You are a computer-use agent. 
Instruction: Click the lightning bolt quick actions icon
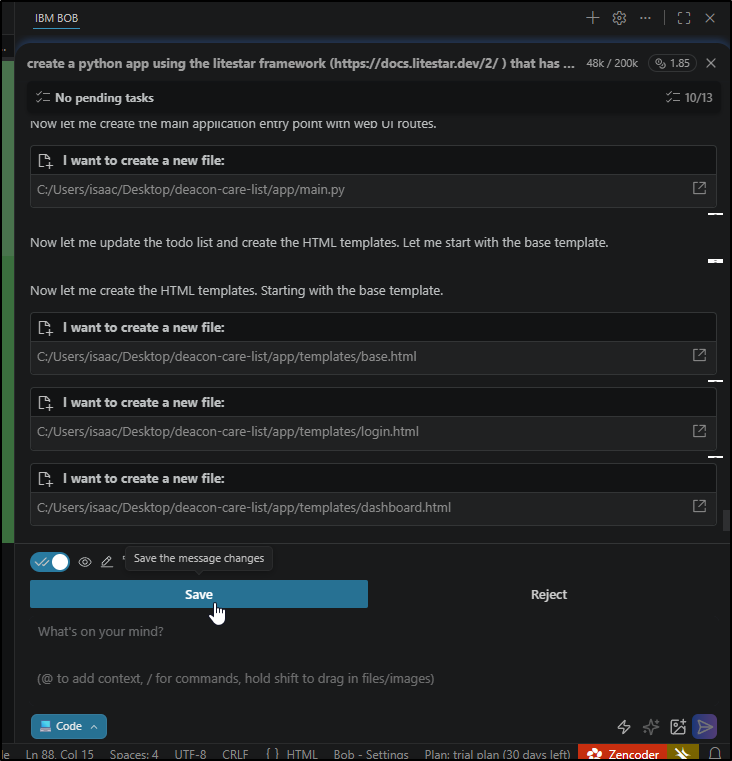click(624, 727)
